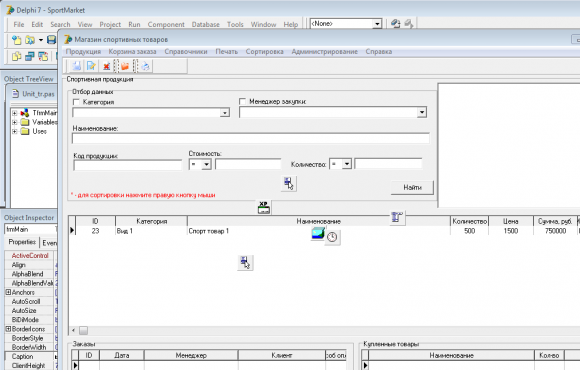
Task: Click Delphi's Open file toolbar icon
Action: point(30,40)
